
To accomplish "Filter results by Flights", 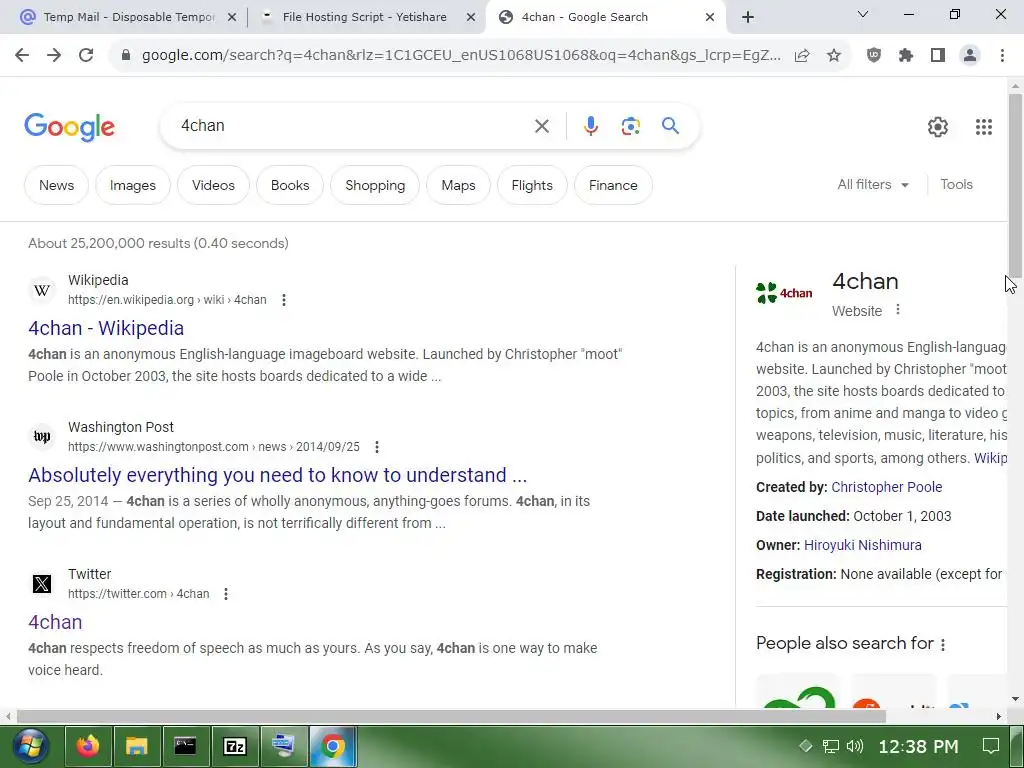I will pyautogui.click(x=532, y=185).
